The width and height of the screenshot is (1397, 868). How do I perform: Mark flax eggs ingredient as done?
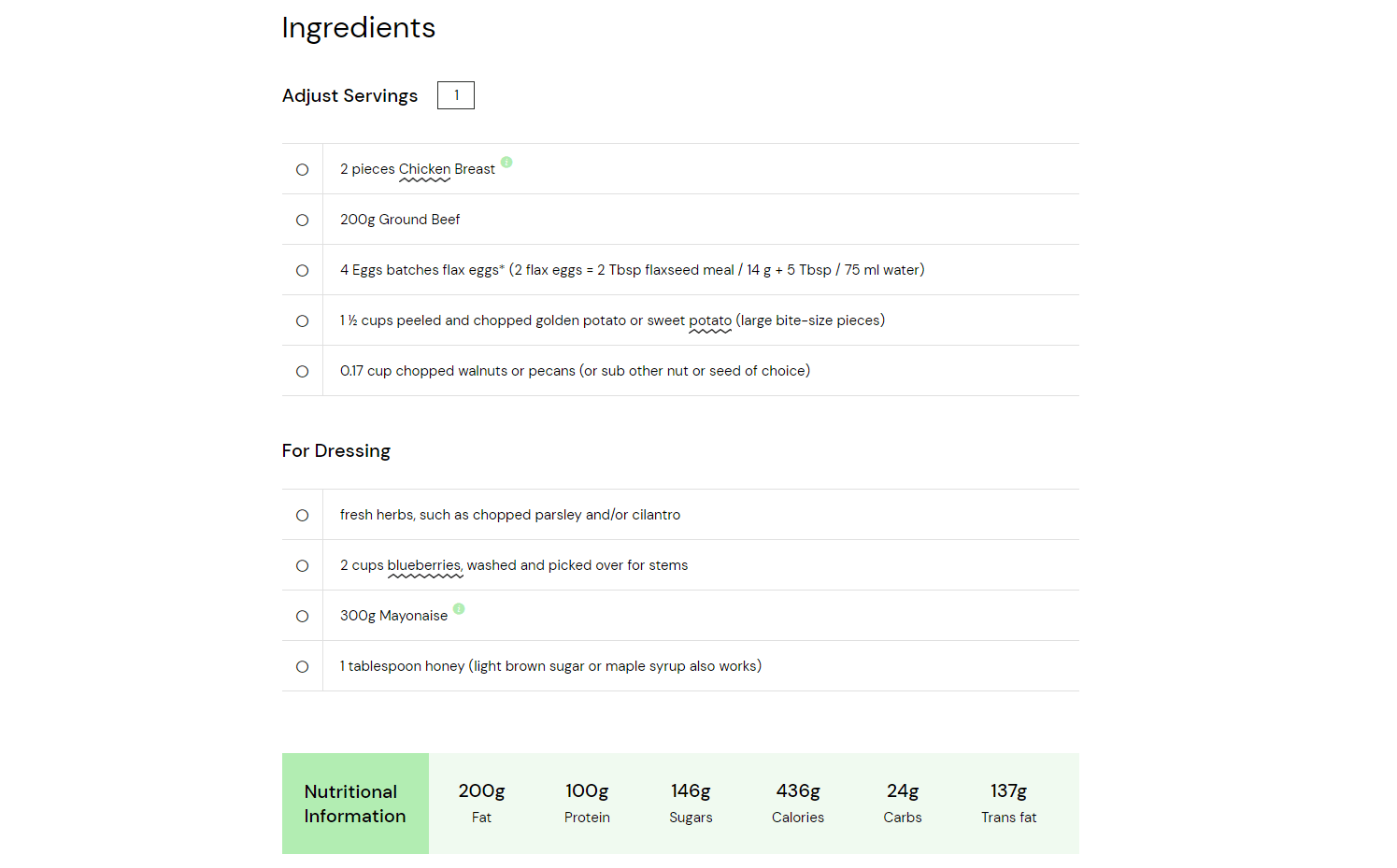pyautogui.click(x=302, y=270)
